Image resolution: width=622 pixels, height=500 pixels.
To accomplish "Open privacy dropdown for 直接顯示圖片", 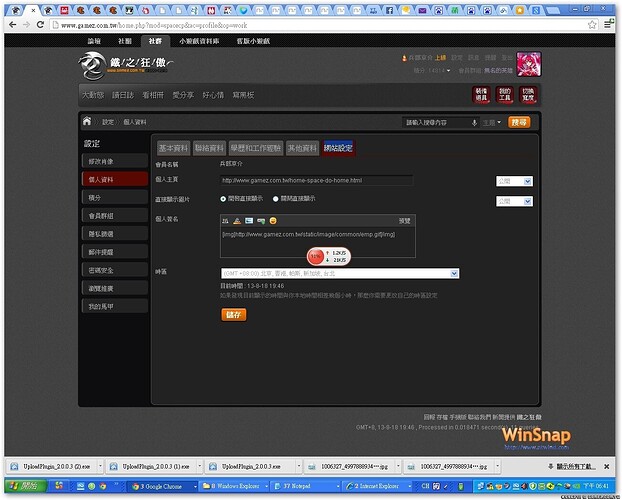I will (514, 201).
